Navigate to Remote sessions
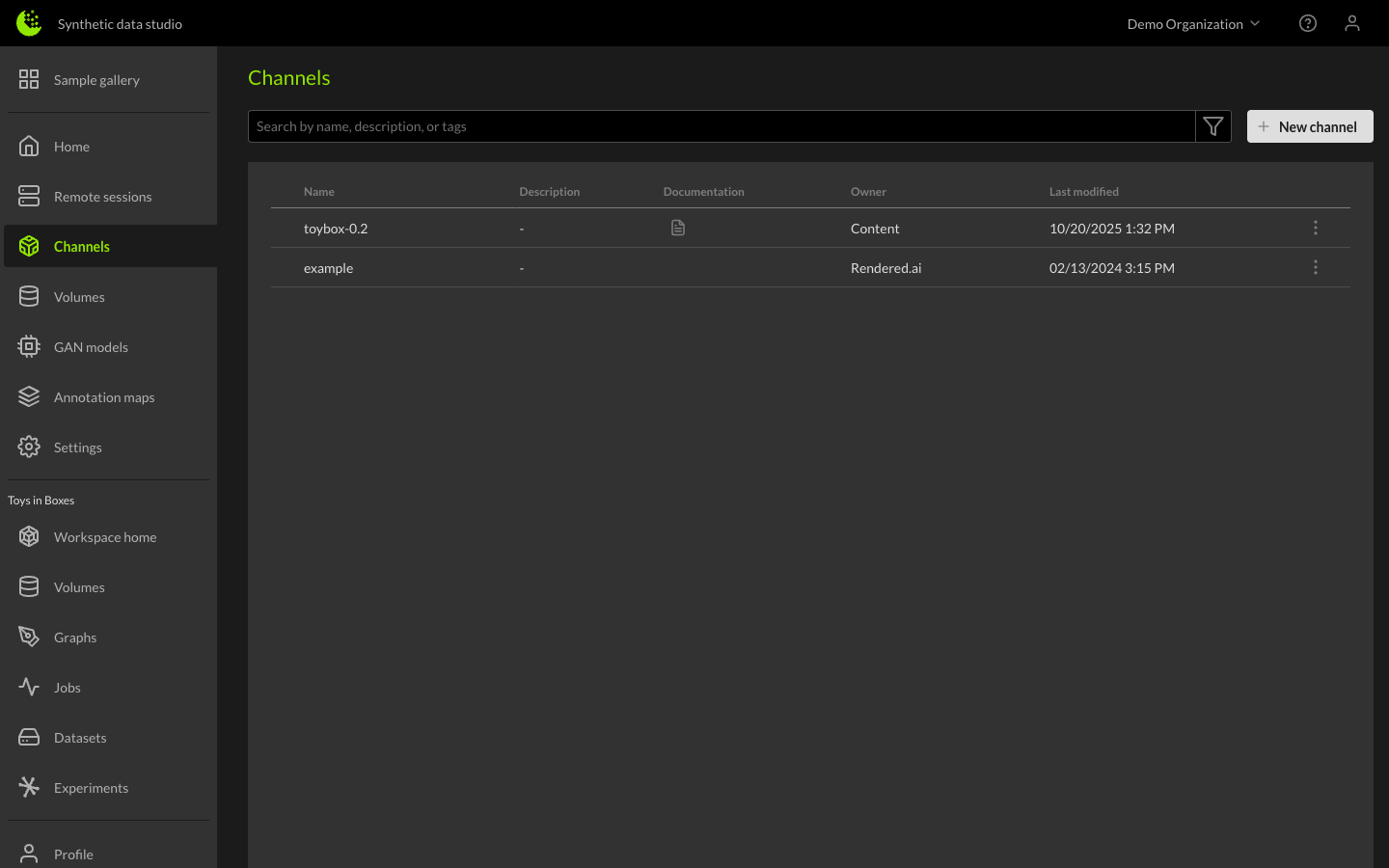This screenshot has width=1389, height=868. [102, 197]
